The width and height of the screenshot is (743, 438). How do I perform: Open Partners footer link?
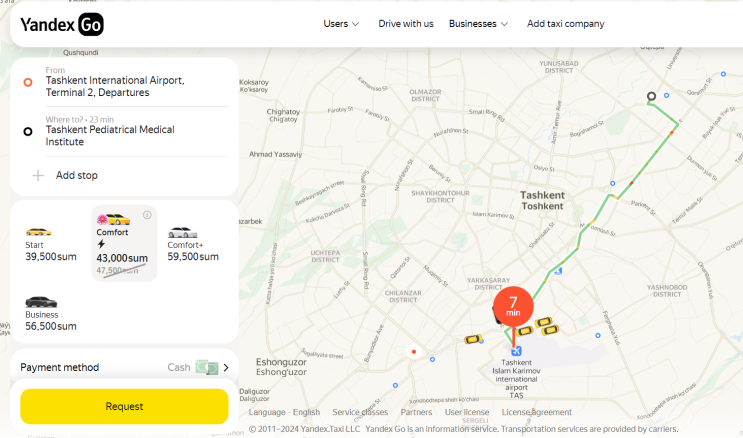(416, 412)
